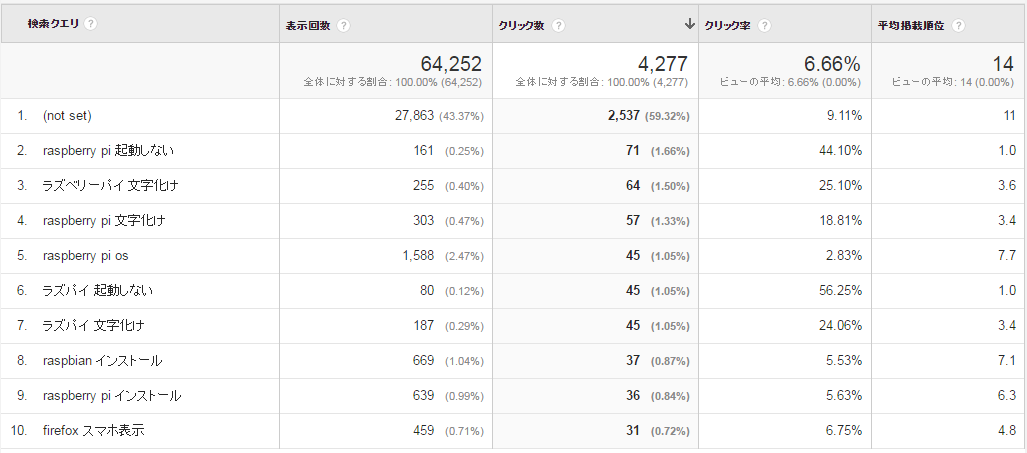This screenshot has height=453, width=1027.
Task: Open ラズベリーパイ 文字化け query
Action: pyautogui.click(x=110, y=186)
